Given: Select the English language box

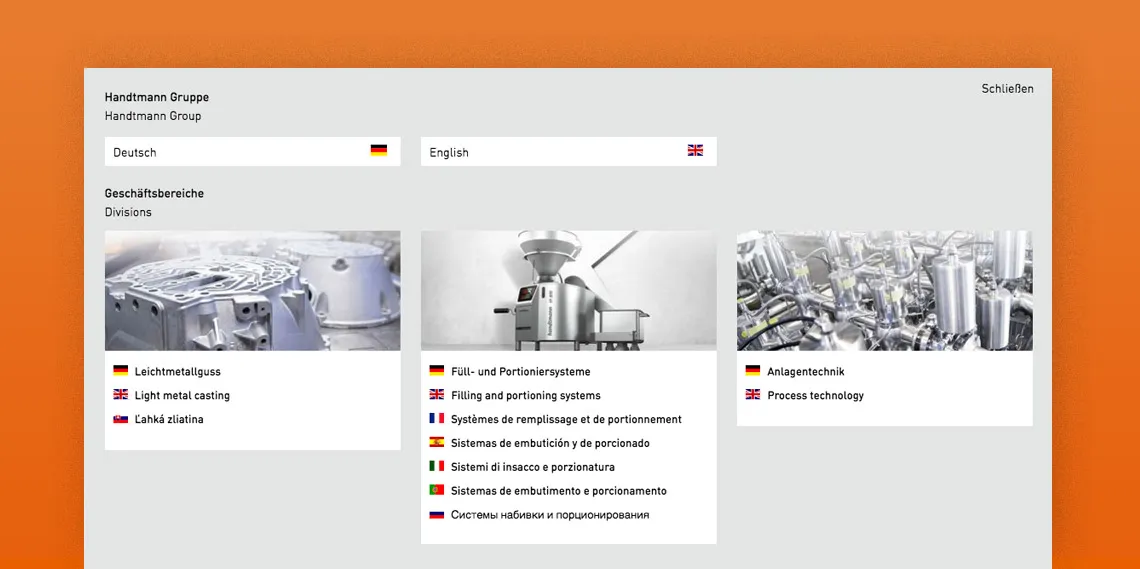Looking at the screenshot, I should click(x=569, y=151).
